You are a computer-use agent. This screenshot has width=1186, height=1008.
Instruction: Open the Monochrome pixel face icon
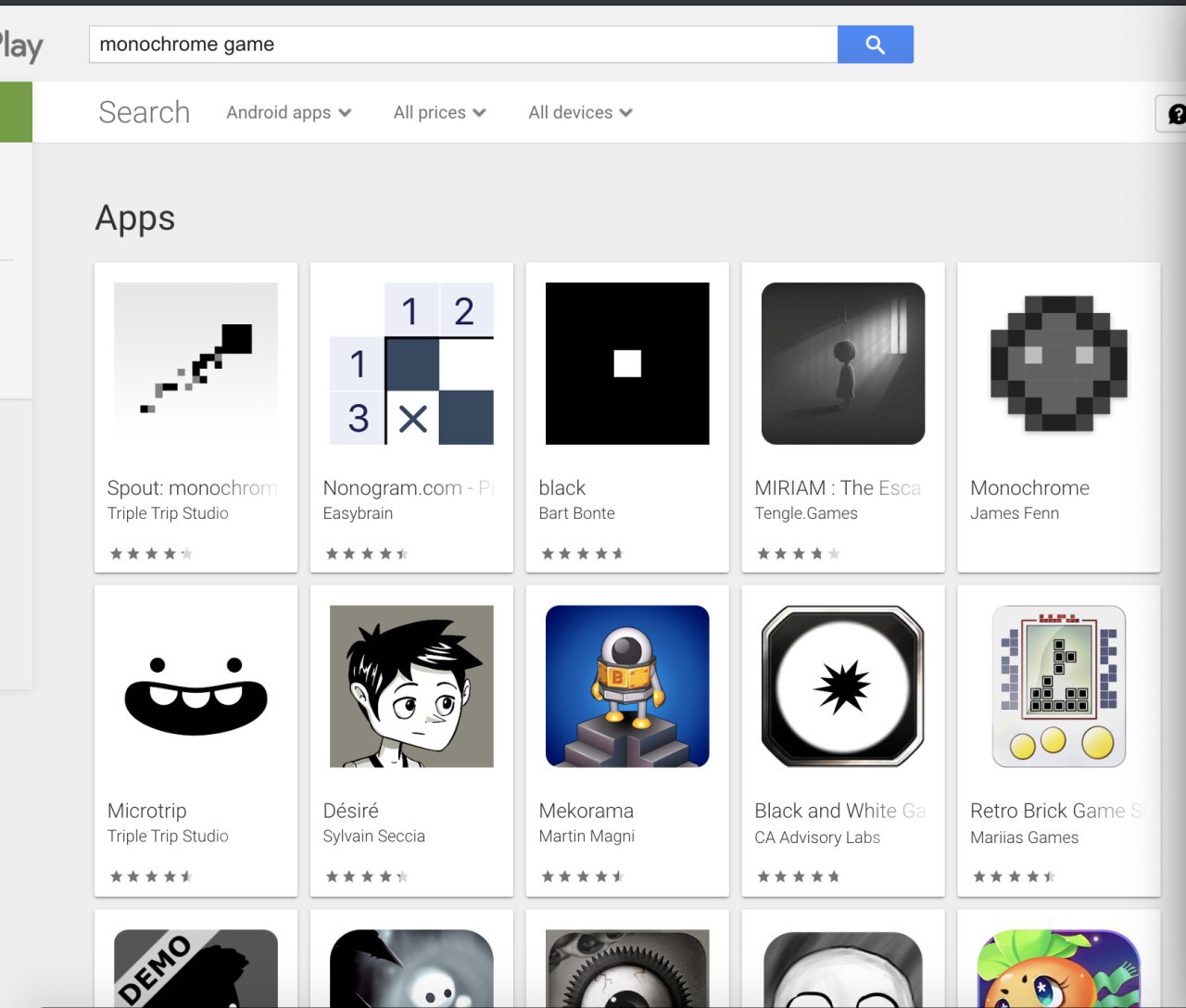pos(1059,364)
